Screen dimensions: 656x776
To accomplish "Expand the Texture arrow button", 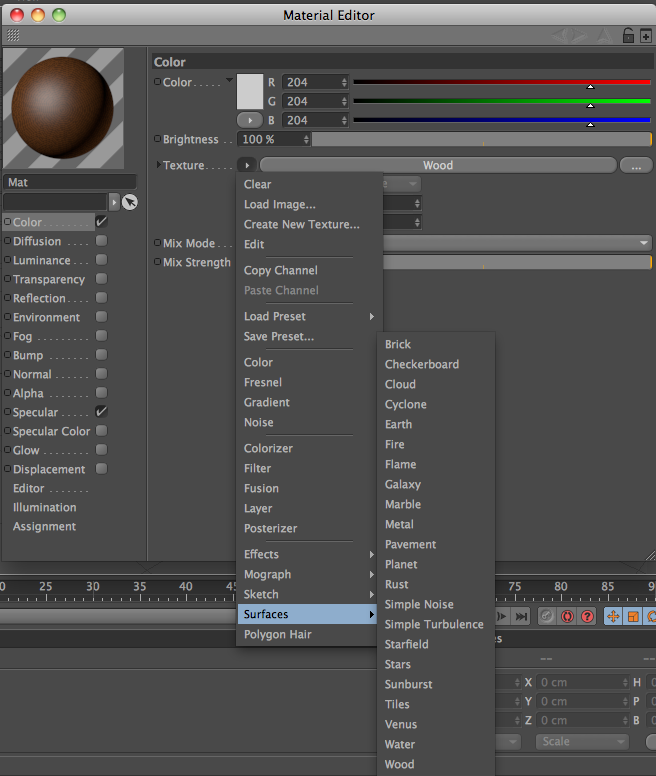I will pos(247,165).
